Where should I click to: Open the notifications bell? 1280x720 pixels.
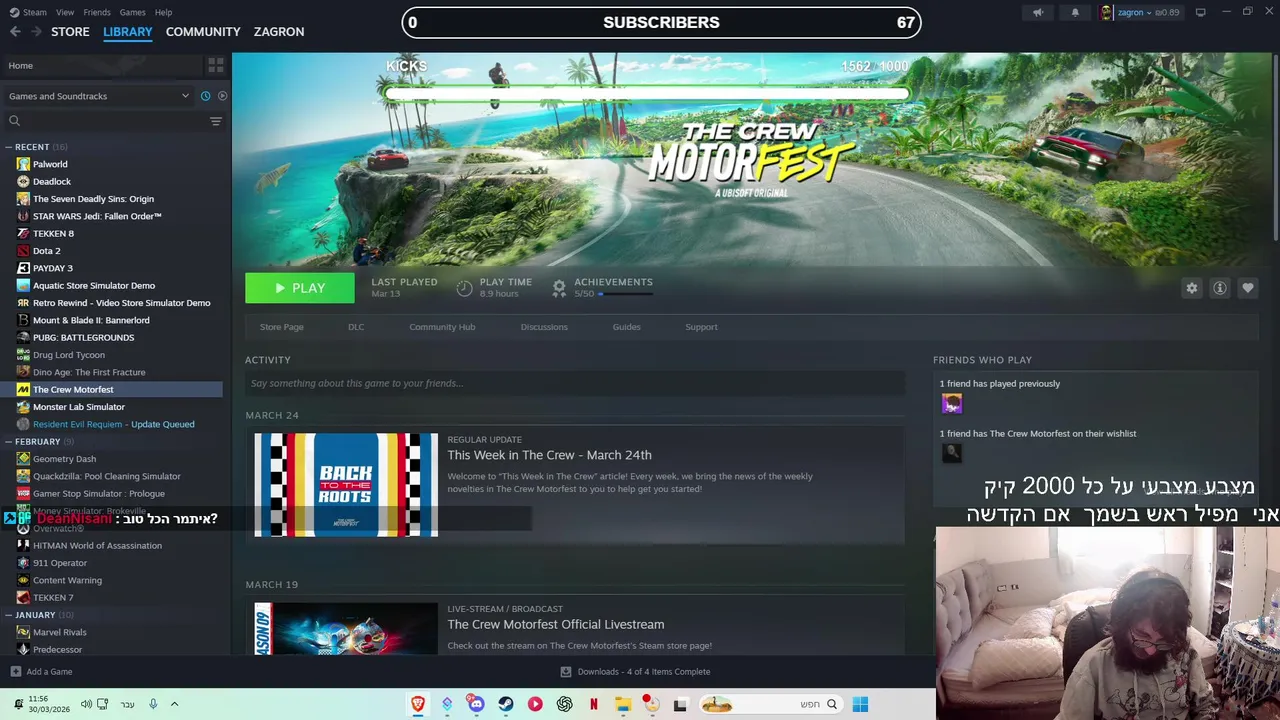(1075, 12)
